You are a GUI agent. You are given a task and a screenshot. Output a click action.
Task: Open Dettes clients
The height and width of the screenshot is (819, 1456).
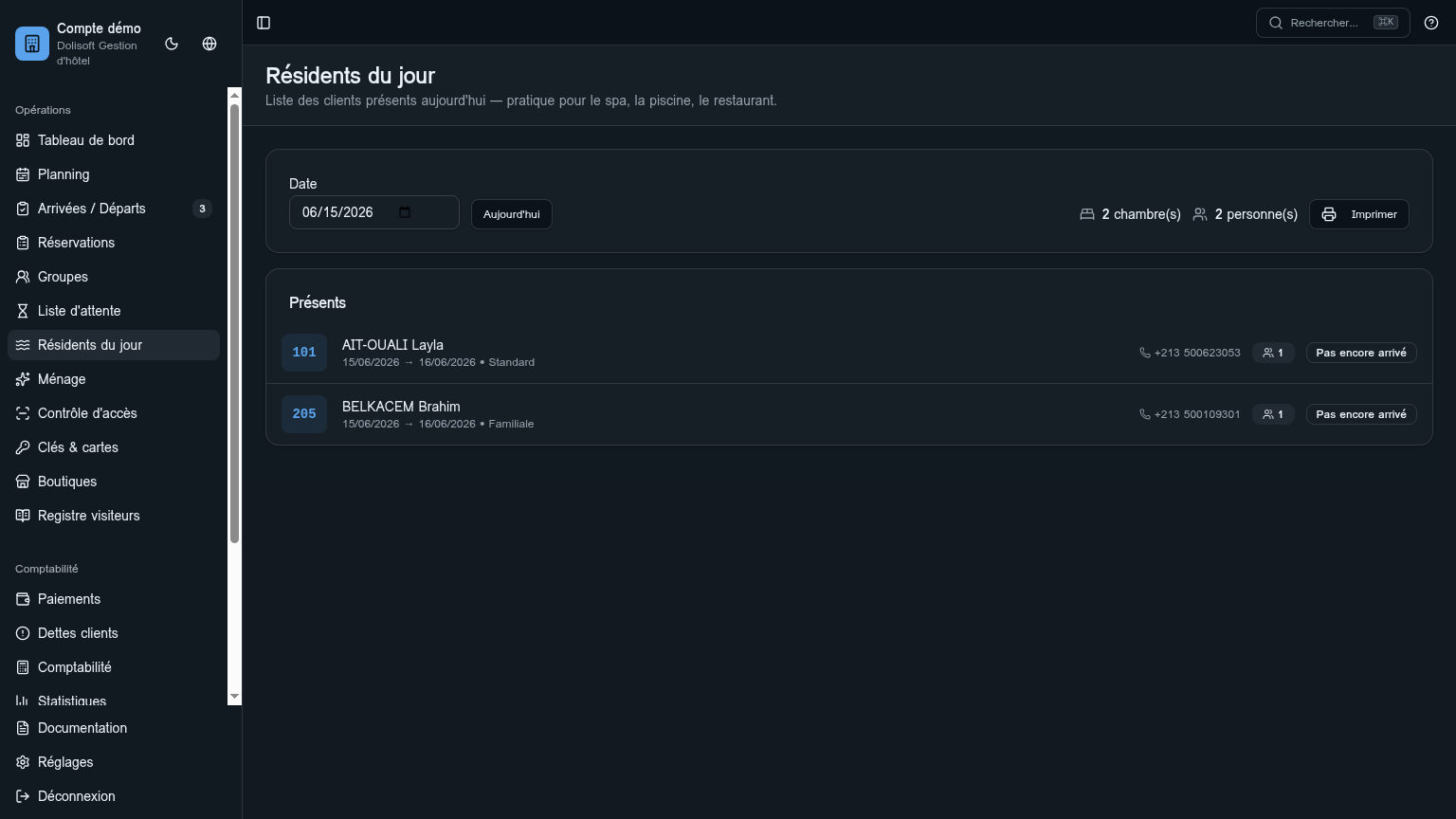(114, 633)
